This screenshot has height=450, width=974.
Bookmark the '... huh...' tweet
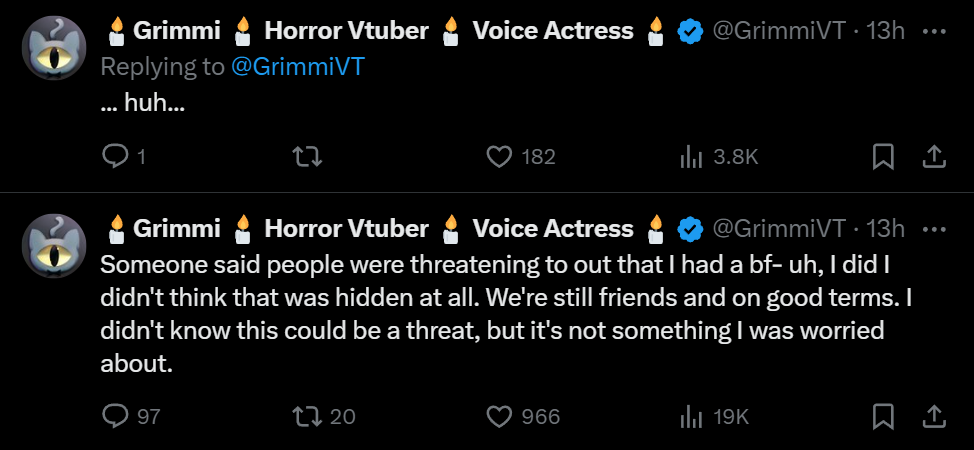tap(883, 157)
